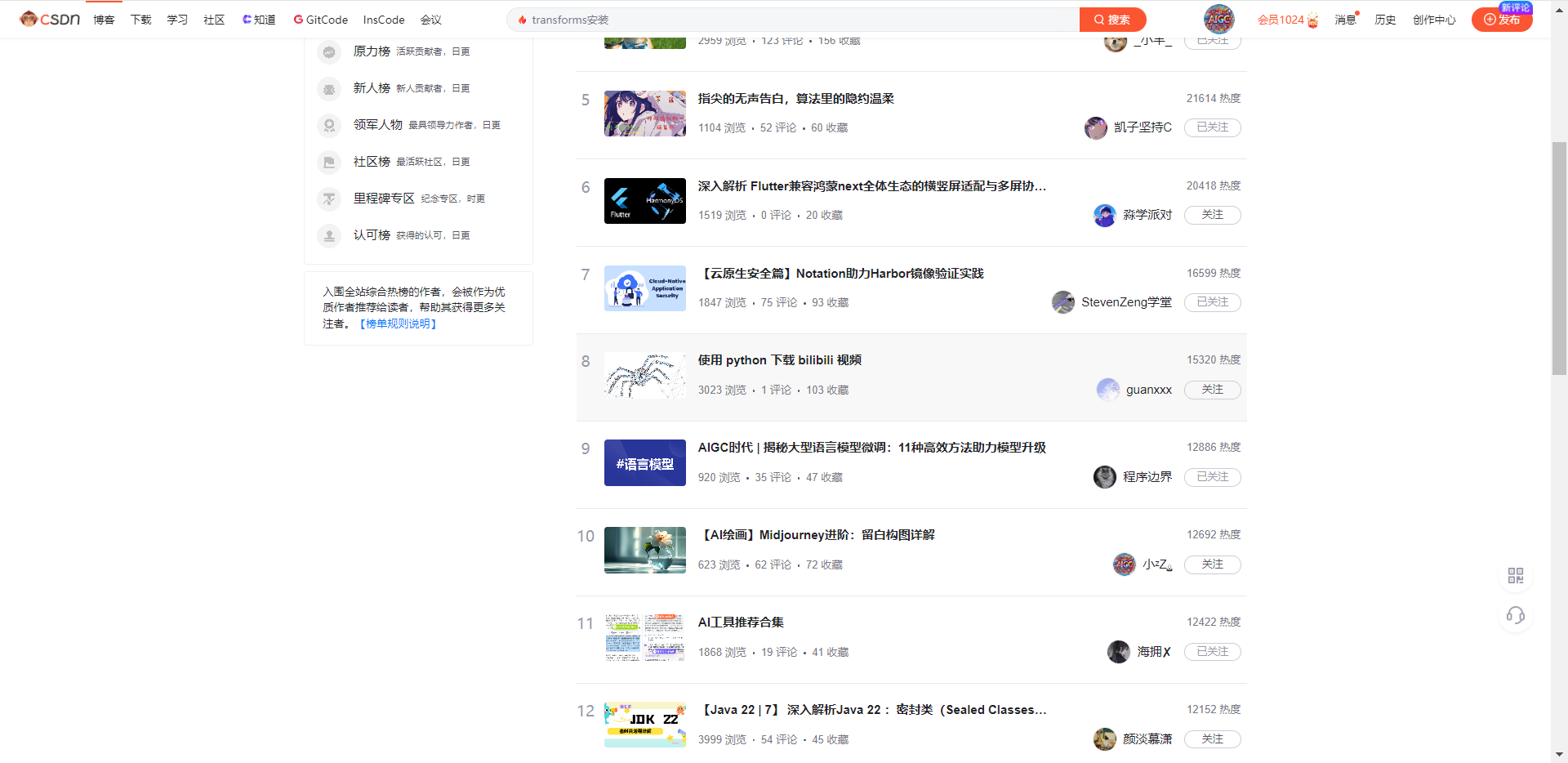Open JDK 22 article thumbnail
The height and width of the screenshot is (763, 1568).
645,725
